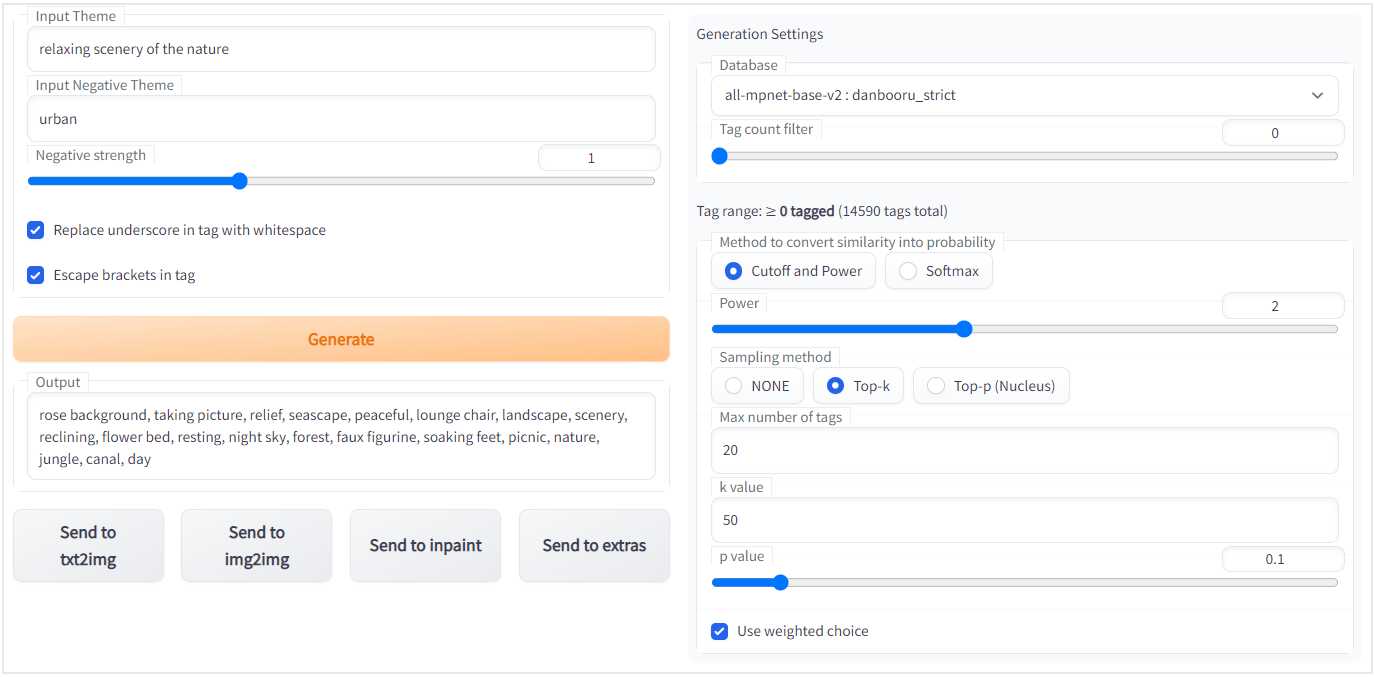Open the Database dropdown chevron

(1317, 95)
